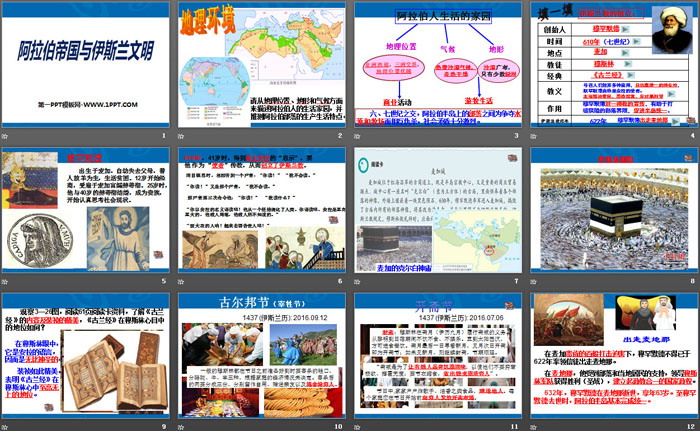700x431 pixels.
Task: Click animation star icon under slide 1
Action: (x=5, y=136)
